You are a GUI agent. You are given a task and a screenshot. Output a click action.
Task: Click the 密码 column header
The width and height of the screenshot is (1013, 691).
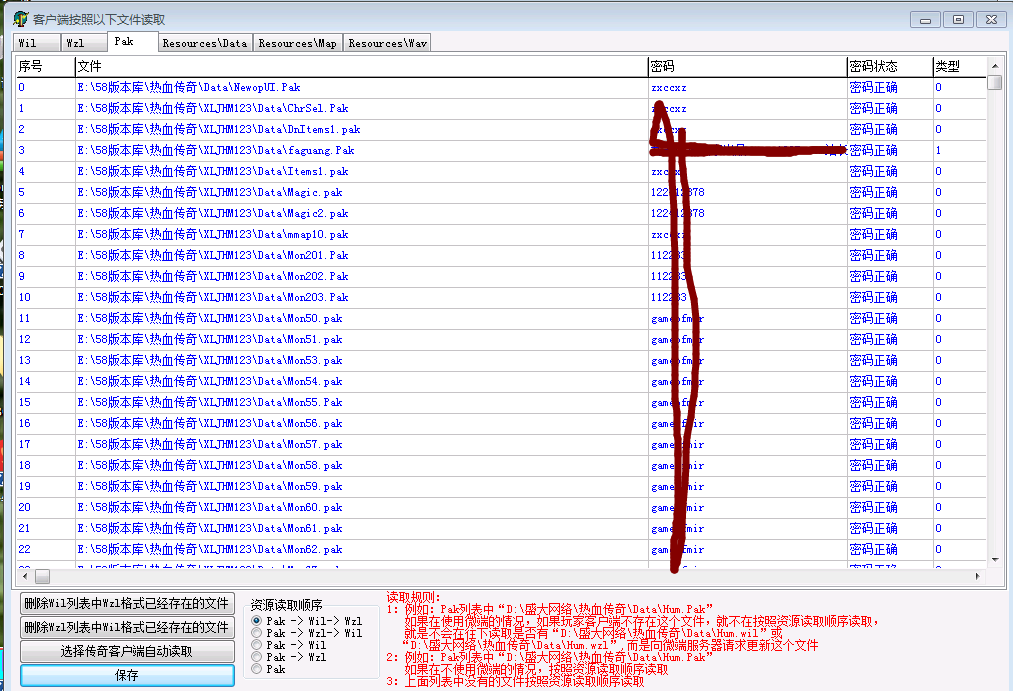[747, 66]
